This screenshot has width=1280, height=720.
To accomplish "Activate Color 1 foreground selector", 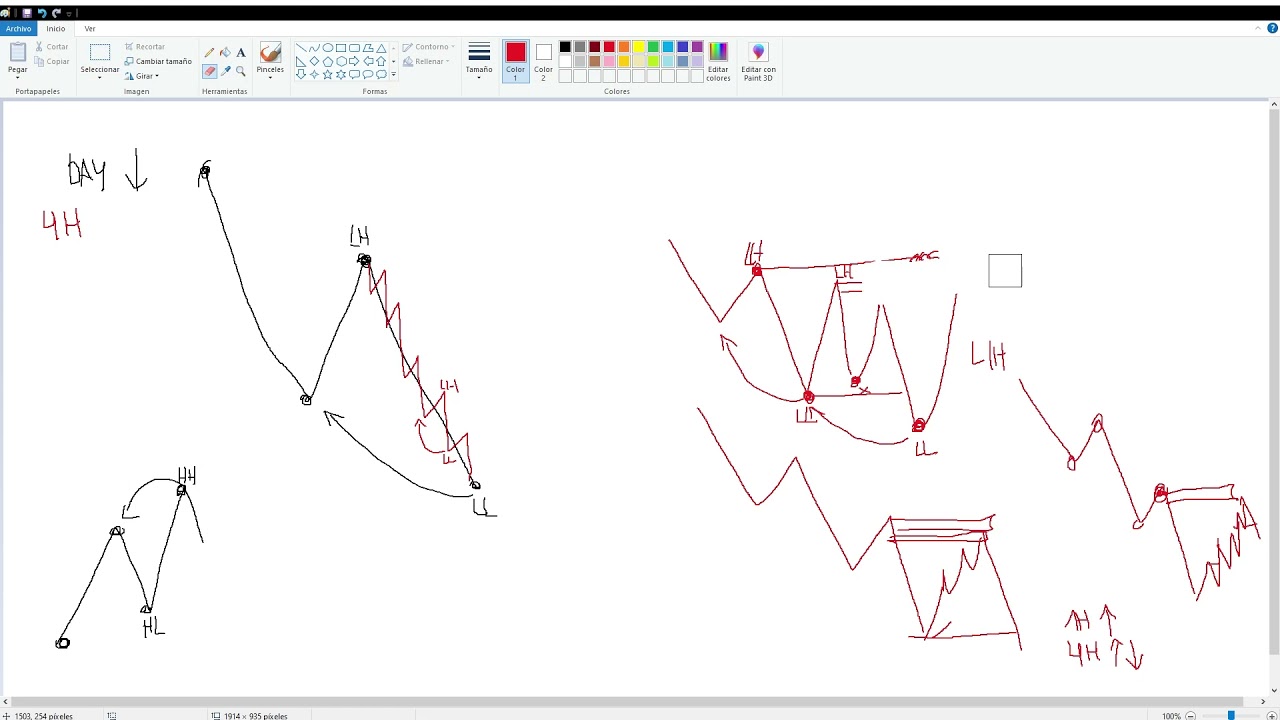I will (515, 62).
